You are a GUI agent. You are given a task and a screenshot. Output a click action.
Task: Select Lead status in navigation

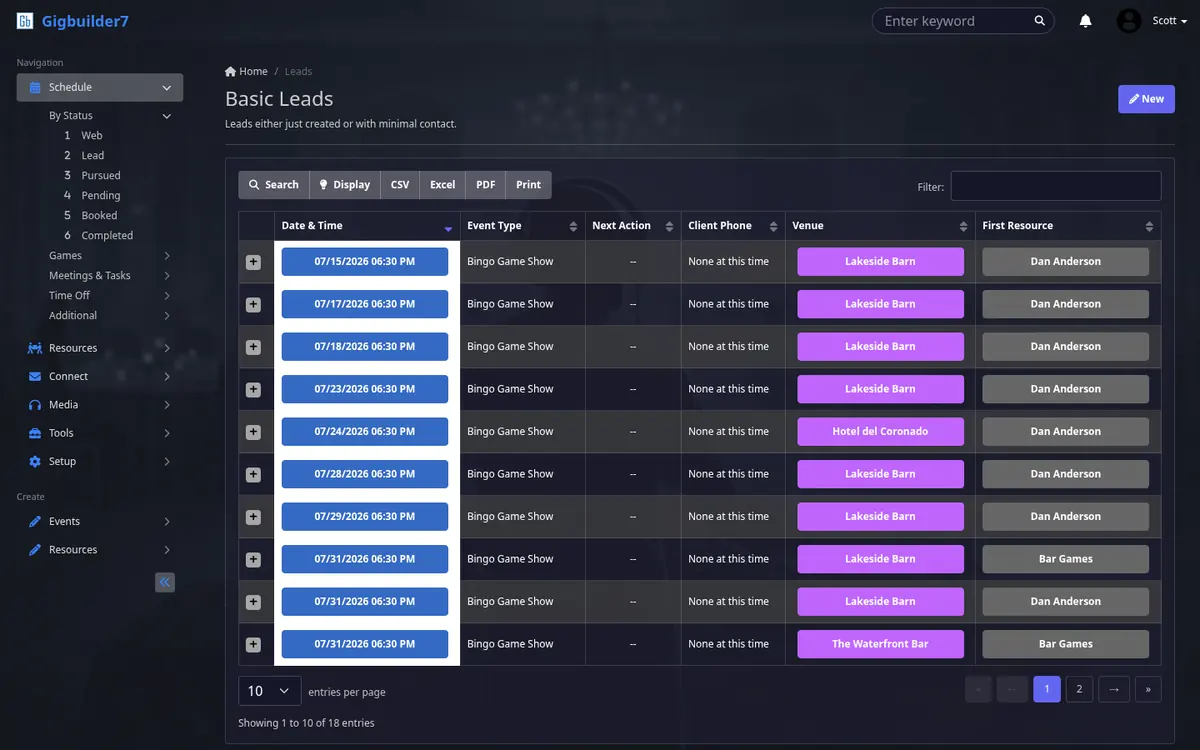pyautogui.click(x=92, y=156)
